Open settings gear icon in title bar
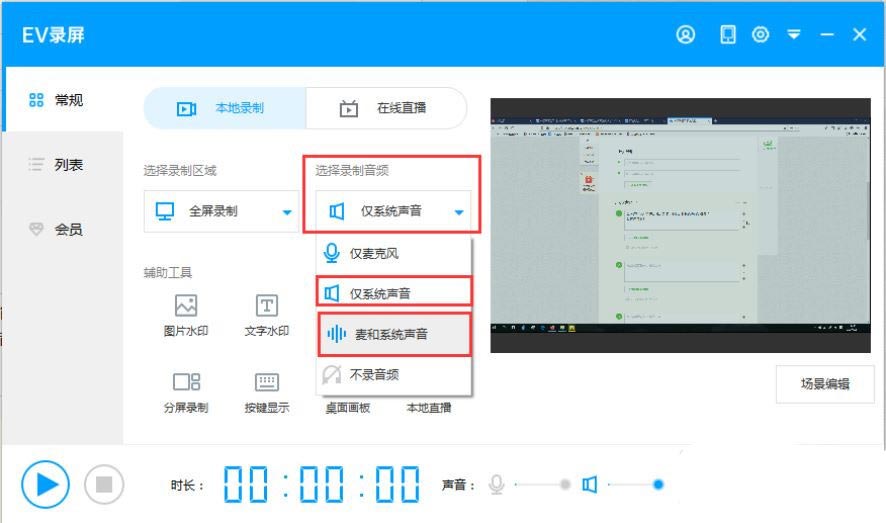The width and height of the screenshot is (886, 523). 761,34
